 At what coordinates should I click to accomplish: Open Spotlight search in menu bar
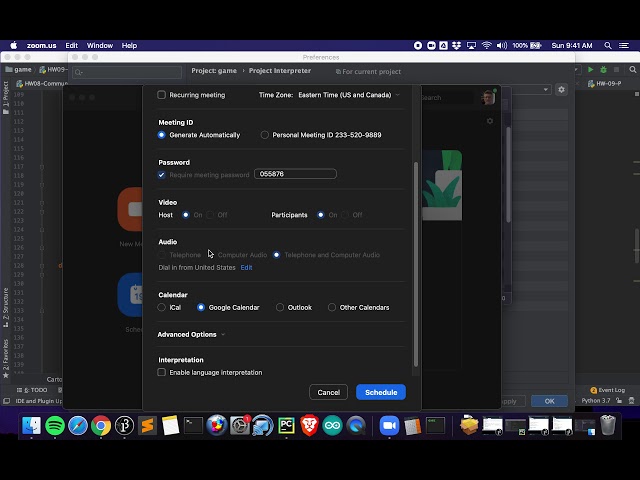[608, 45]
